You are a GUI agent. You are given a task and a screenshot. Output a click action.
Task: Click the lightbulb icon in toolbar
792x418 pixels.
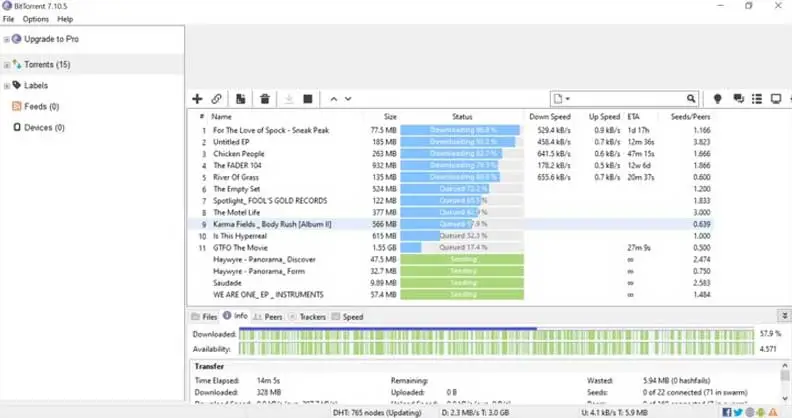(717, 99)
